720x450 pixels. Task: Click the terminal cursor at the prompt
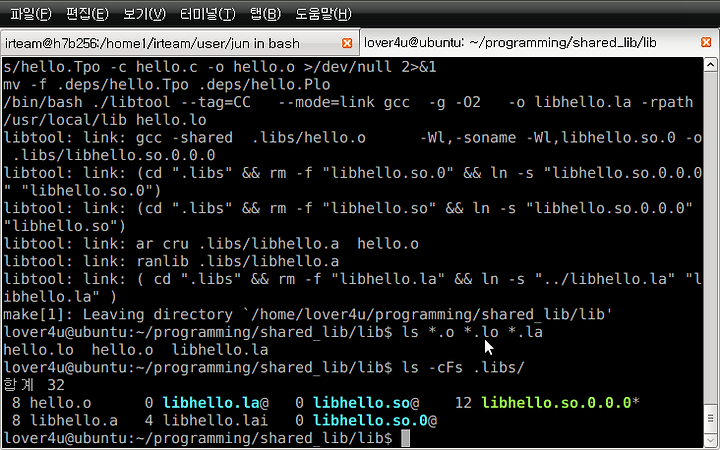[405, 438]
